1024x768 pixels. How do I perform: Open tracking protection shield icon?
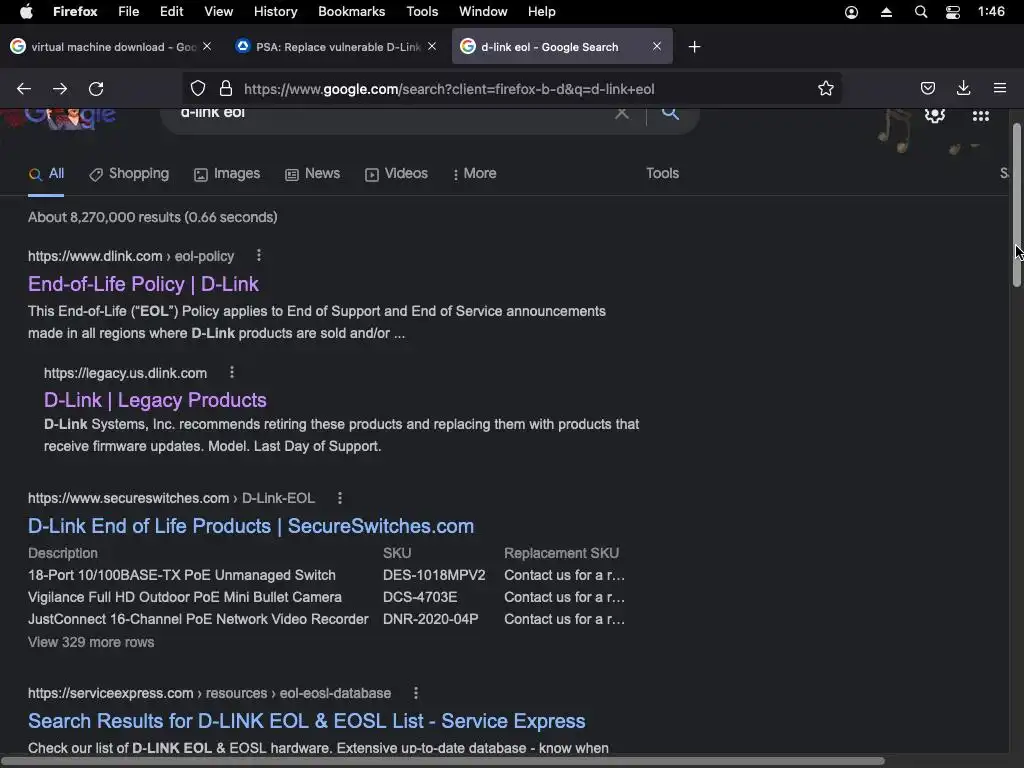pos(198,89)
